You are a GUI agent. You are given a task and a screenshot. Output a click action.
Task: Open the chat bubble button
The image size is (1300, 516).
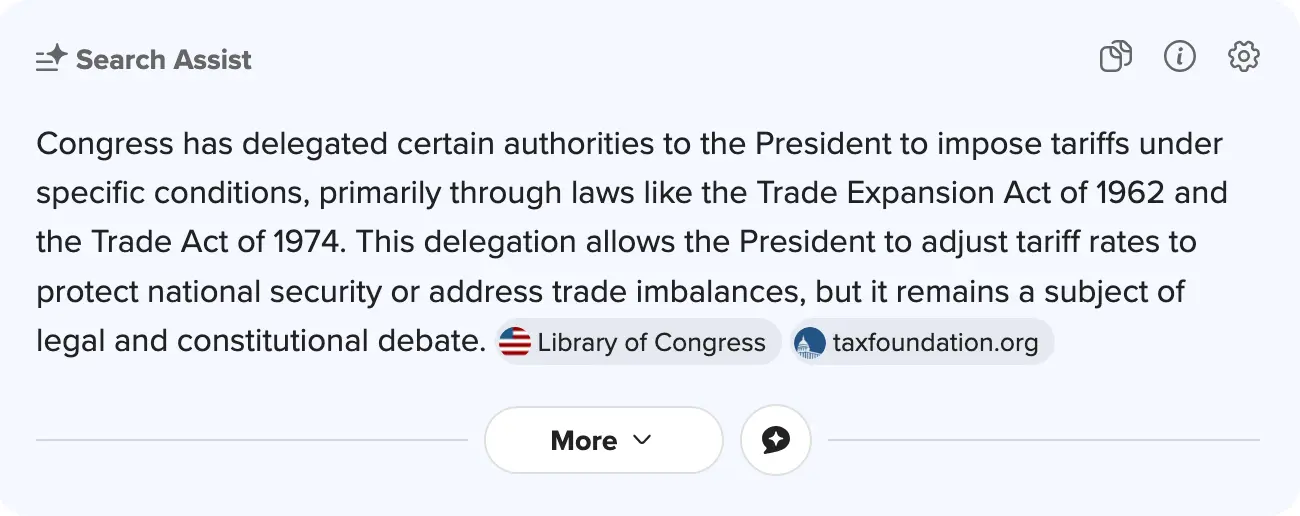776,440
